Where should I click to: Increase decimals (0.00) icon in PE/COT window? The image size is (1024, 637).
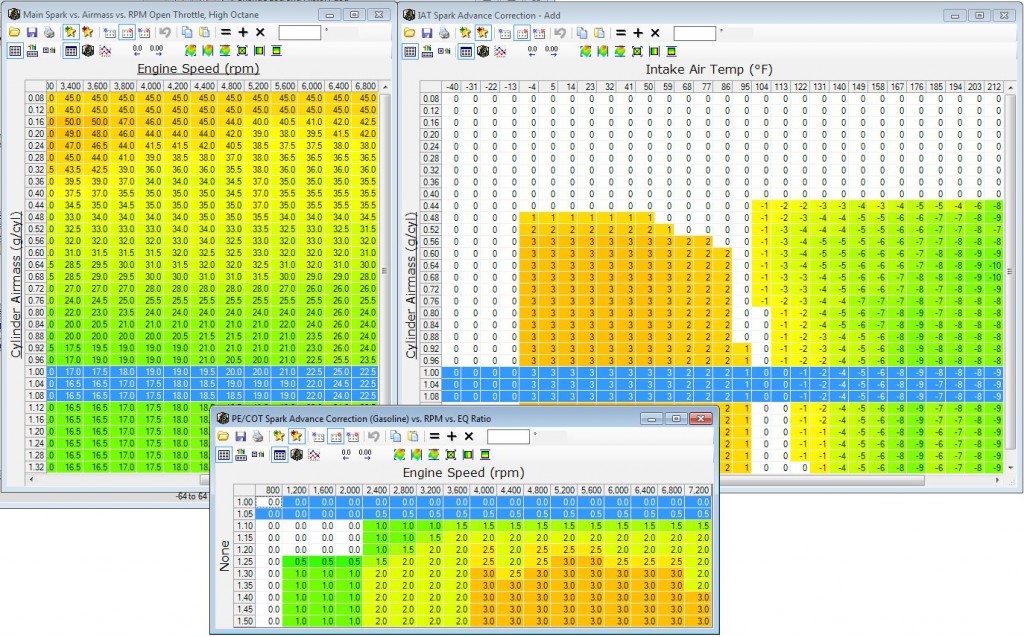(365, 454)
